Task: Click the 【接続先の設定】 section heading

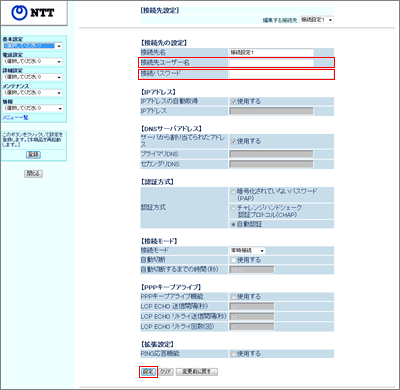Action: pos(163,43)
